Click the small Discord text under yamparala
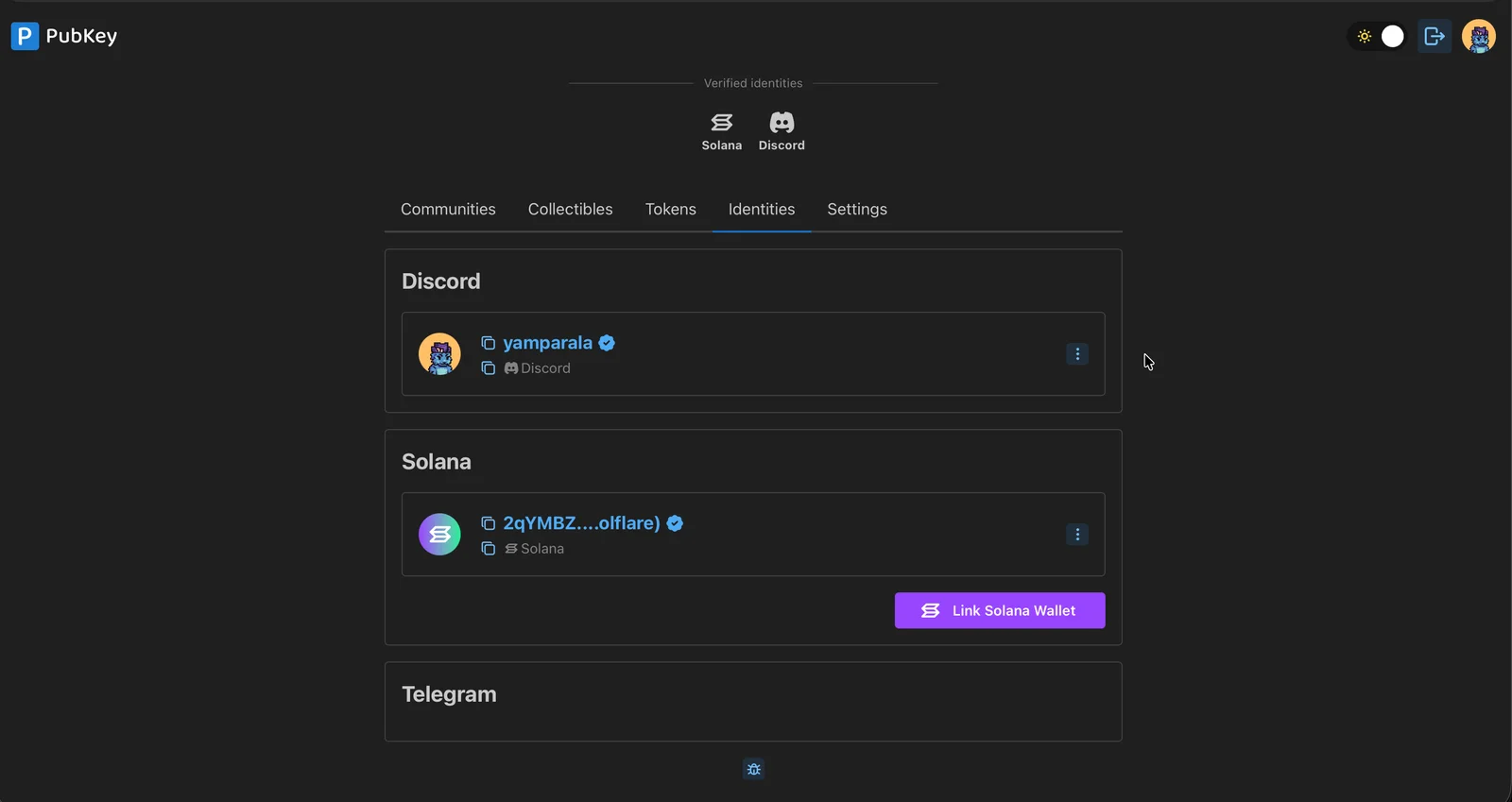 [x=545, y=368]
